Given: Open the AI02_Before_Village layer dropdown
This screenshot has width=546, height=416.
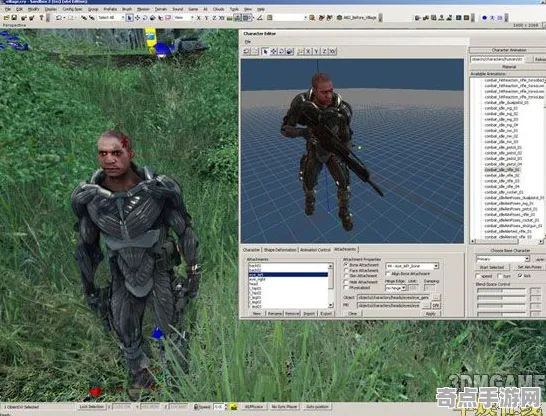Looking at the screenshot, I should click(x=358, y=17).
